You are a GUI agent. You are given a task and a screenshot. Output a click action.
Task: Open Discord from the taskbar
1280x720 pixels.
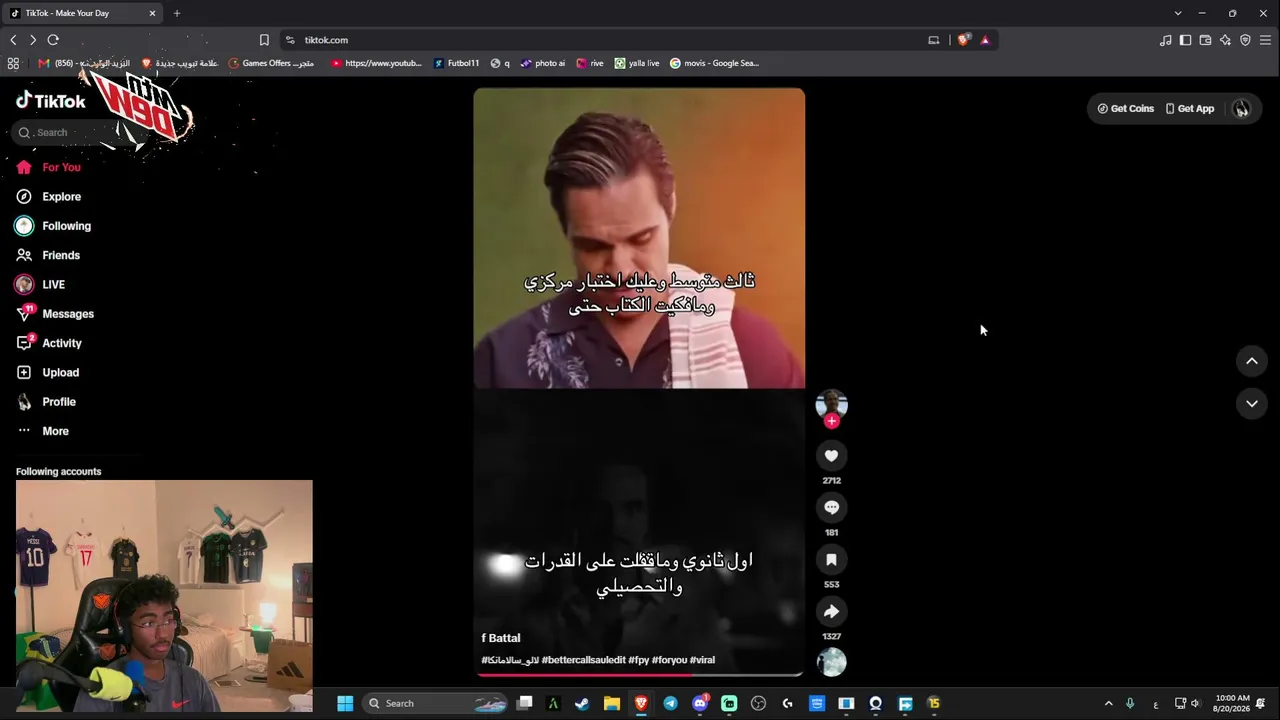(x=700, y=703)
